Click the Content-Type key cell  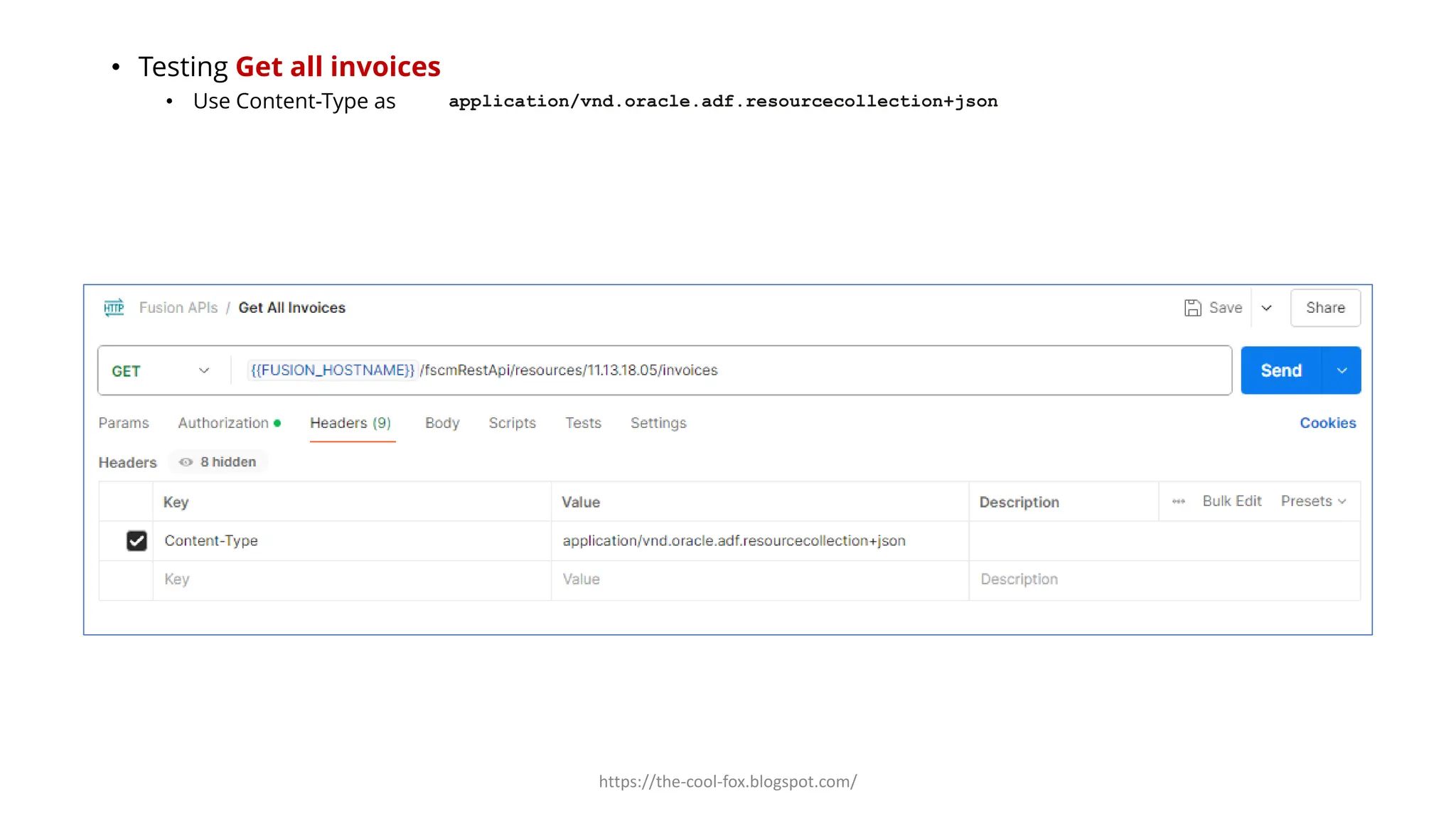352,541
